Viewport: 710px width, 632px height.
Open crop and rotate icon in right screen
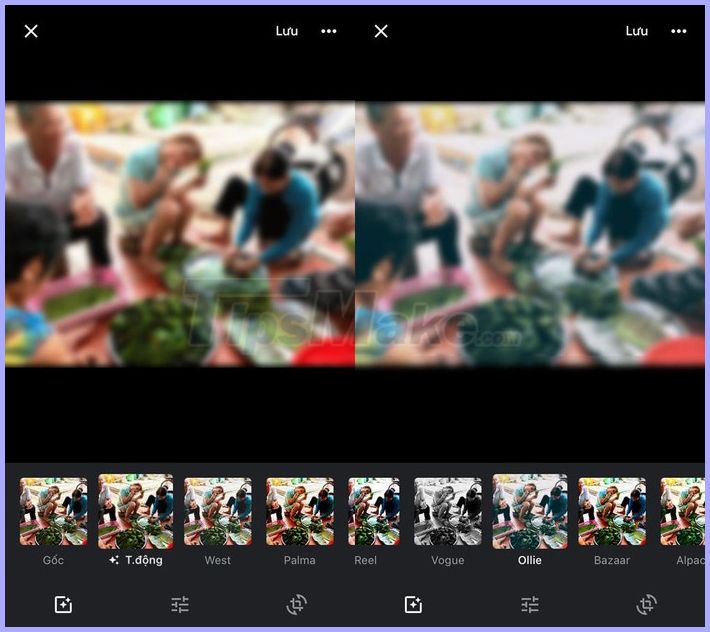(x=647, y=604)
